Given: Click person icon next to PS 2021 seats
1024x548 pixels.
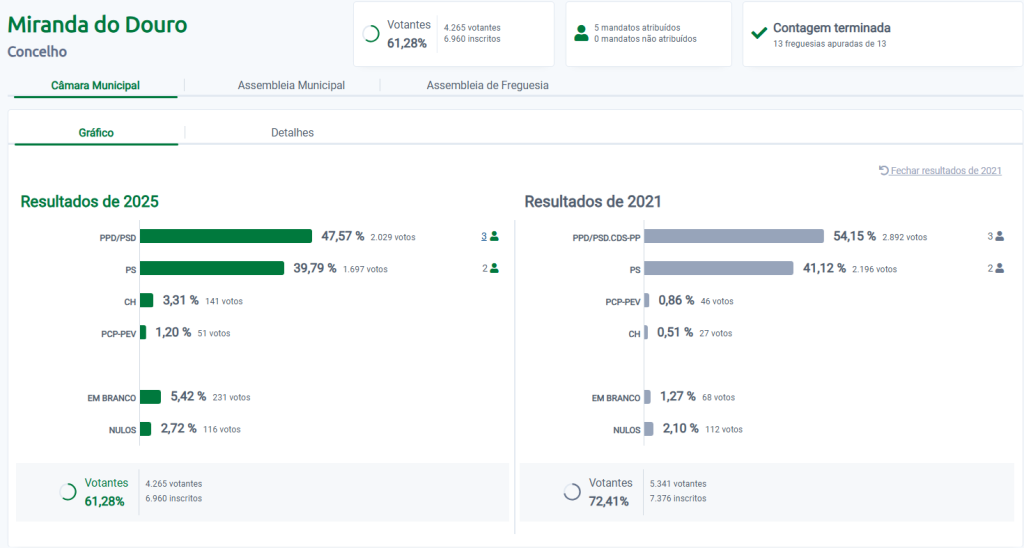Looking at the screenshot, I should (999, 268).
